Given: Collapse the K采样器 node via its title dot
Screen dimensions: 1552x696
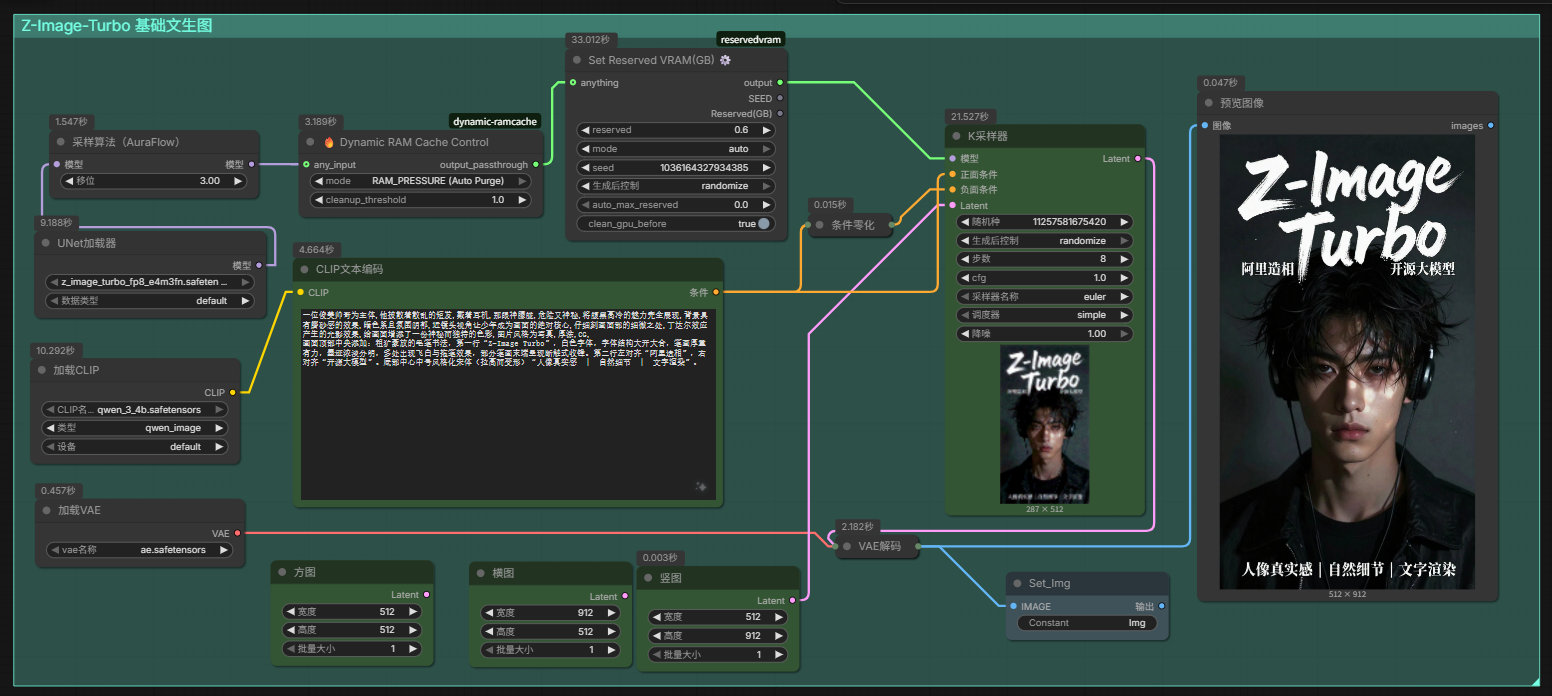Looking at the screenshot, I should tap(959, 136).
